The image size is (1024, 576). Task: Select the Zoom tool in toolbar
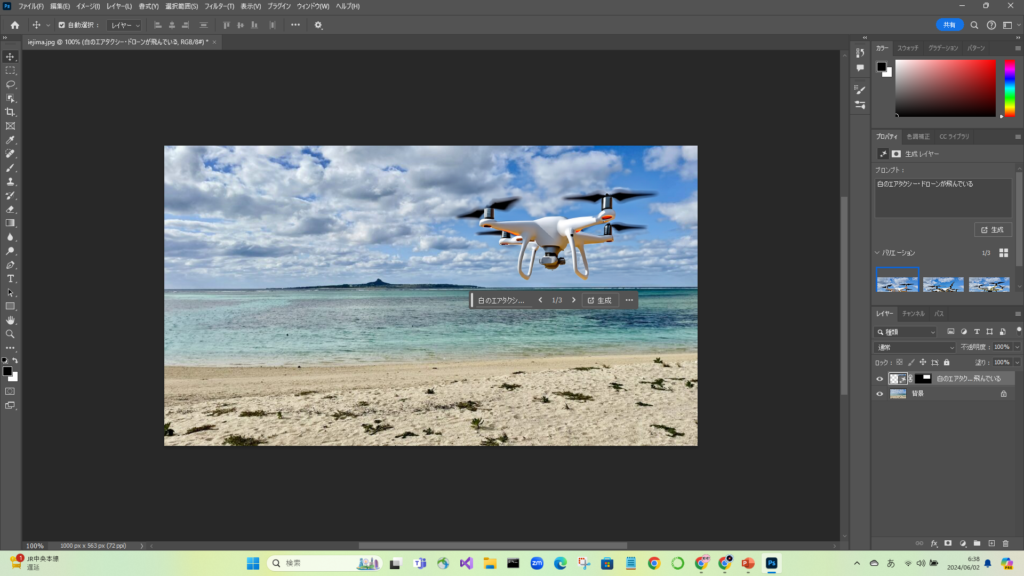point(10,334)
